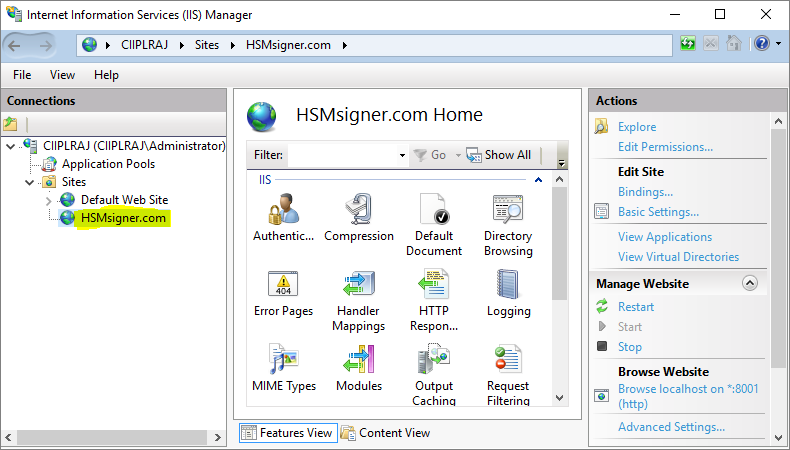Click the Explore folder icon in Actions

[x=601, y=126]
